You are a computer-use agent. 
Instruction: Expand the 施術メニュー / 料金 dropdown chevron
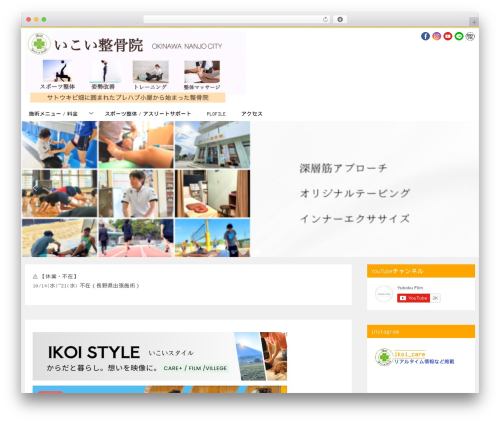coord(91,114)
